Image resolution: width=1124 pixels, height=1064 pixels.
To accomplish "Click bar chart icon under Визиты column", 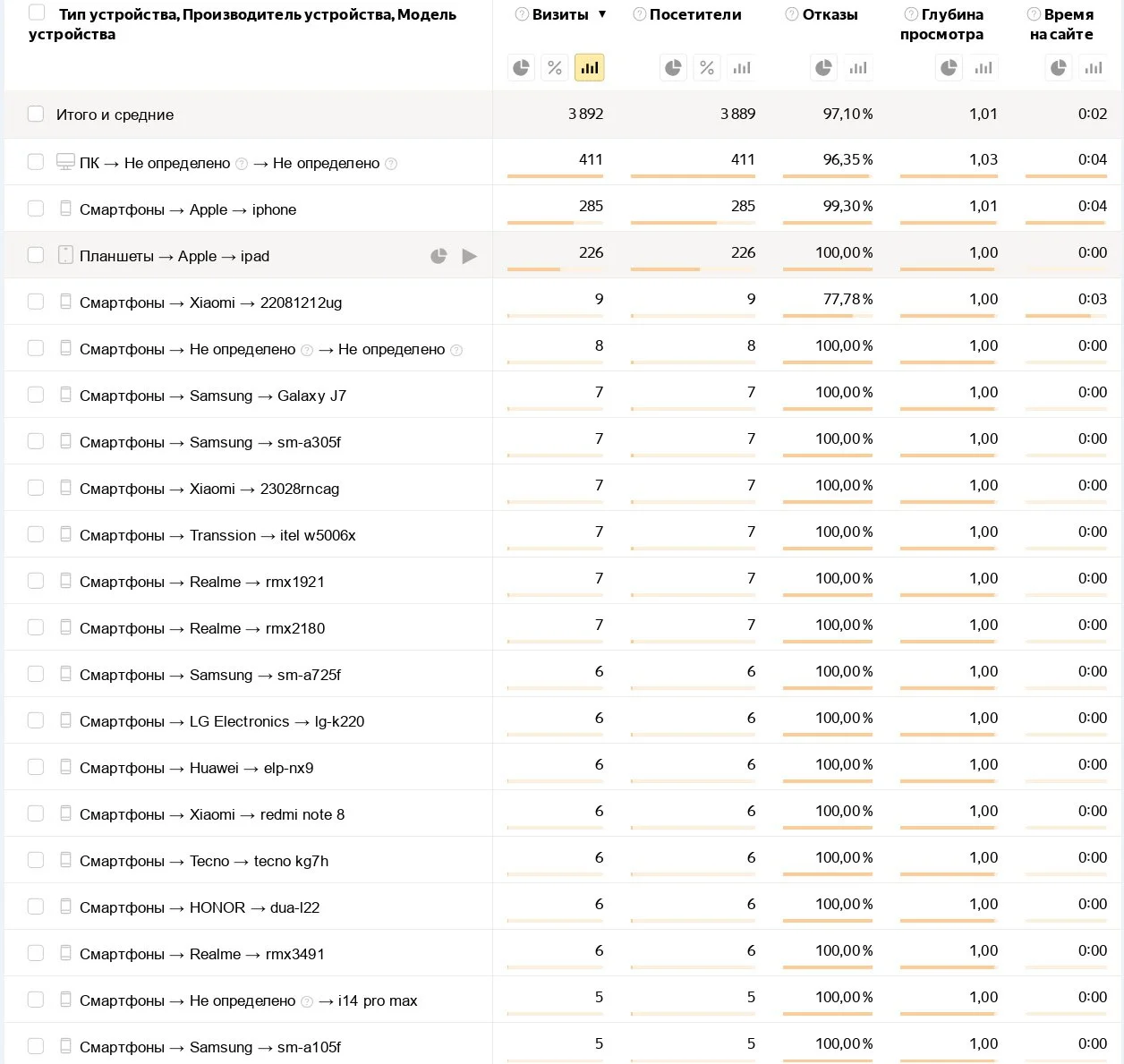I will [x=590, y=68].
